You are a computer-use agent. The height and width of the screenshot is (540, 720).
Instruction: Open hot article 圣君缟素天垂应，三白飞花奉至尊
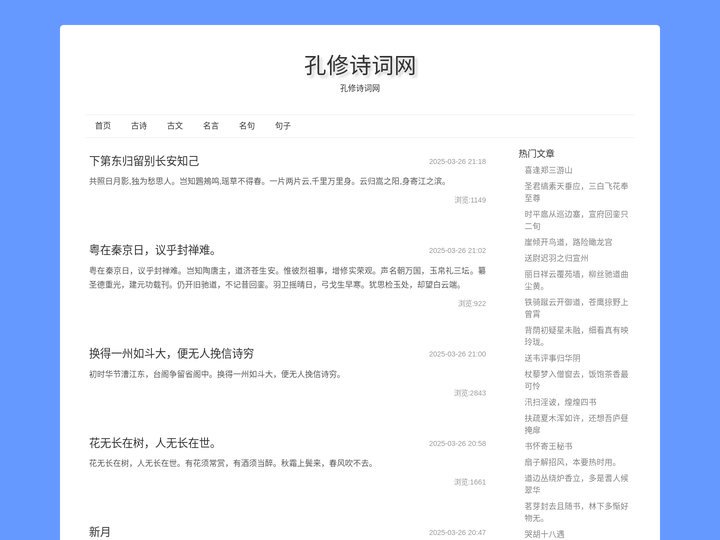coord(576,192)
